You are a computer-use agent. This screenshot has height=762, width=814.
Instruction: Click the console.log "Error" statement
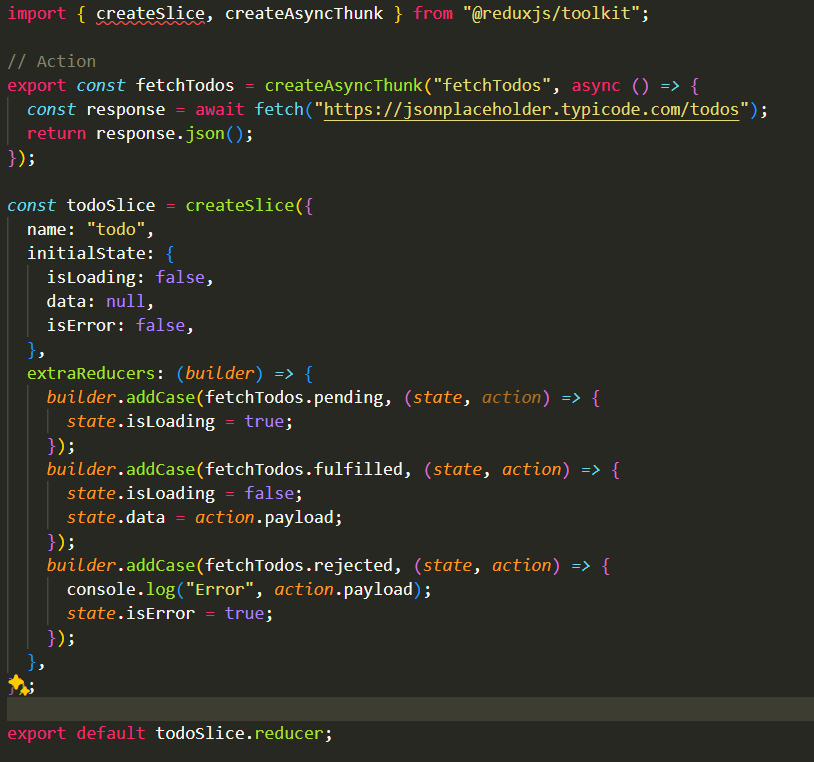pyautogui.click(x=249, y=590)
